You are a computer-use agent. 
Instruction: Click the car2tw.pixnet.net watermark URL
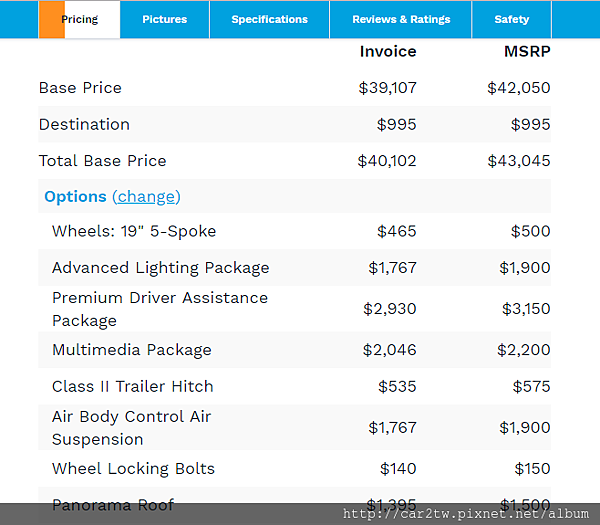point(465,514)
